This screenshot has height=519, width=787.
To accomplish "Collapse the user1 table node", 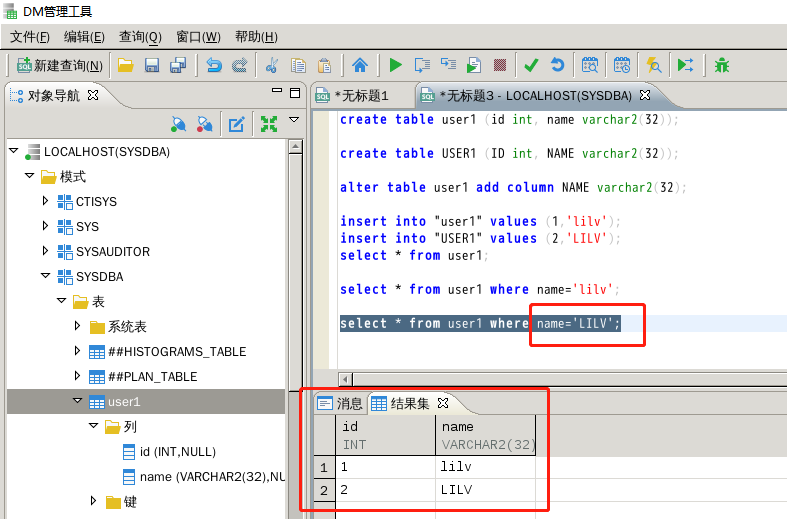I will pyautogui.click(x=77, y=401).
